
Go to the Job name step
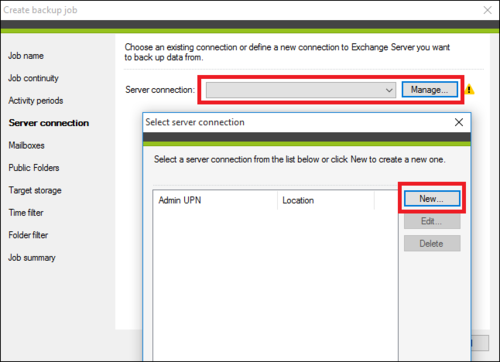point(26,56)
